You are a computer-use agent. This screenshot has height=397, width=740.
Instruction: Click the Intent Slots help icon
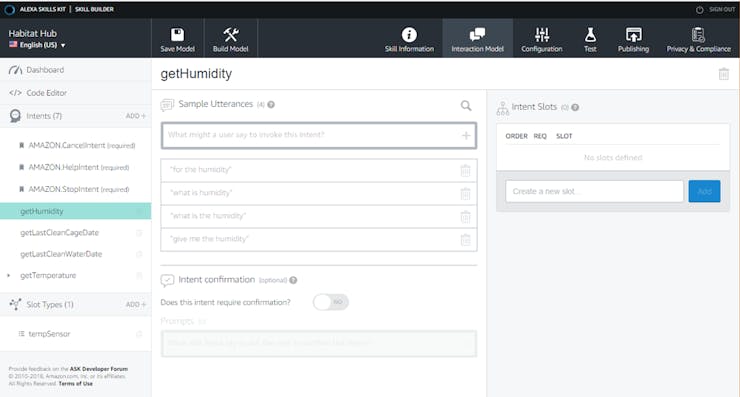point(575,108)
